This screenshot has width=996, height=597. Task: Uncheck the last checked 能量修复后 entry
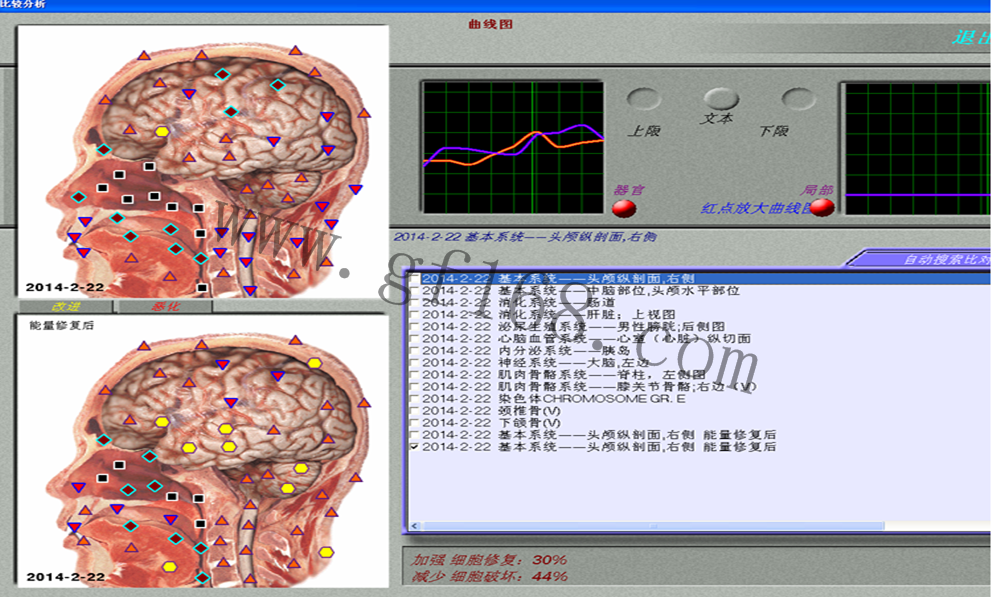[x=415, y=447]
